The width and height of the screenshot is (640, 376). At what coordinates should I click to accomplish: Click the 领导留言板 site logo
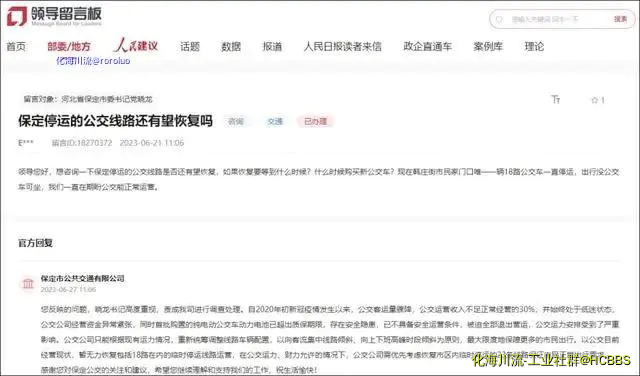(x=54, y=16)
